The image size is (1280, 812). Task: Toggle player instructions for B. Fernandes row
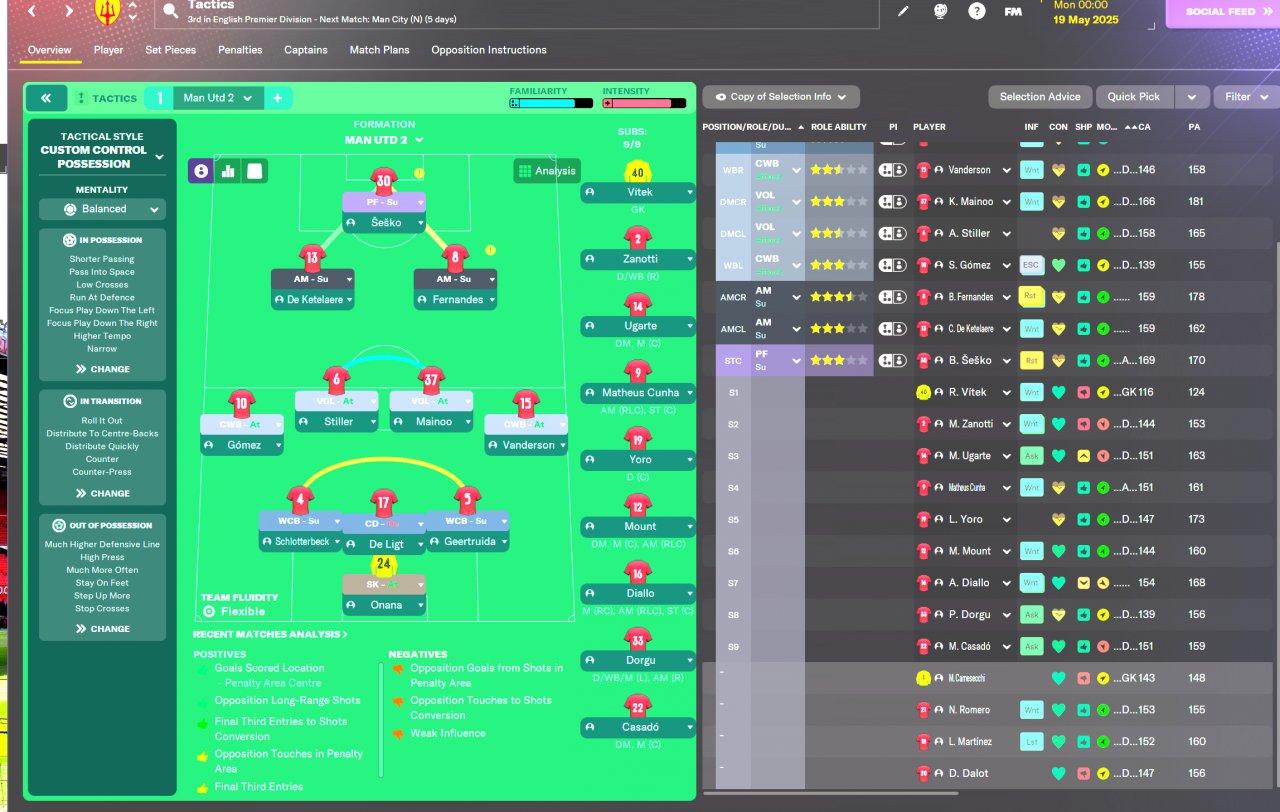(x=892, y=297)
